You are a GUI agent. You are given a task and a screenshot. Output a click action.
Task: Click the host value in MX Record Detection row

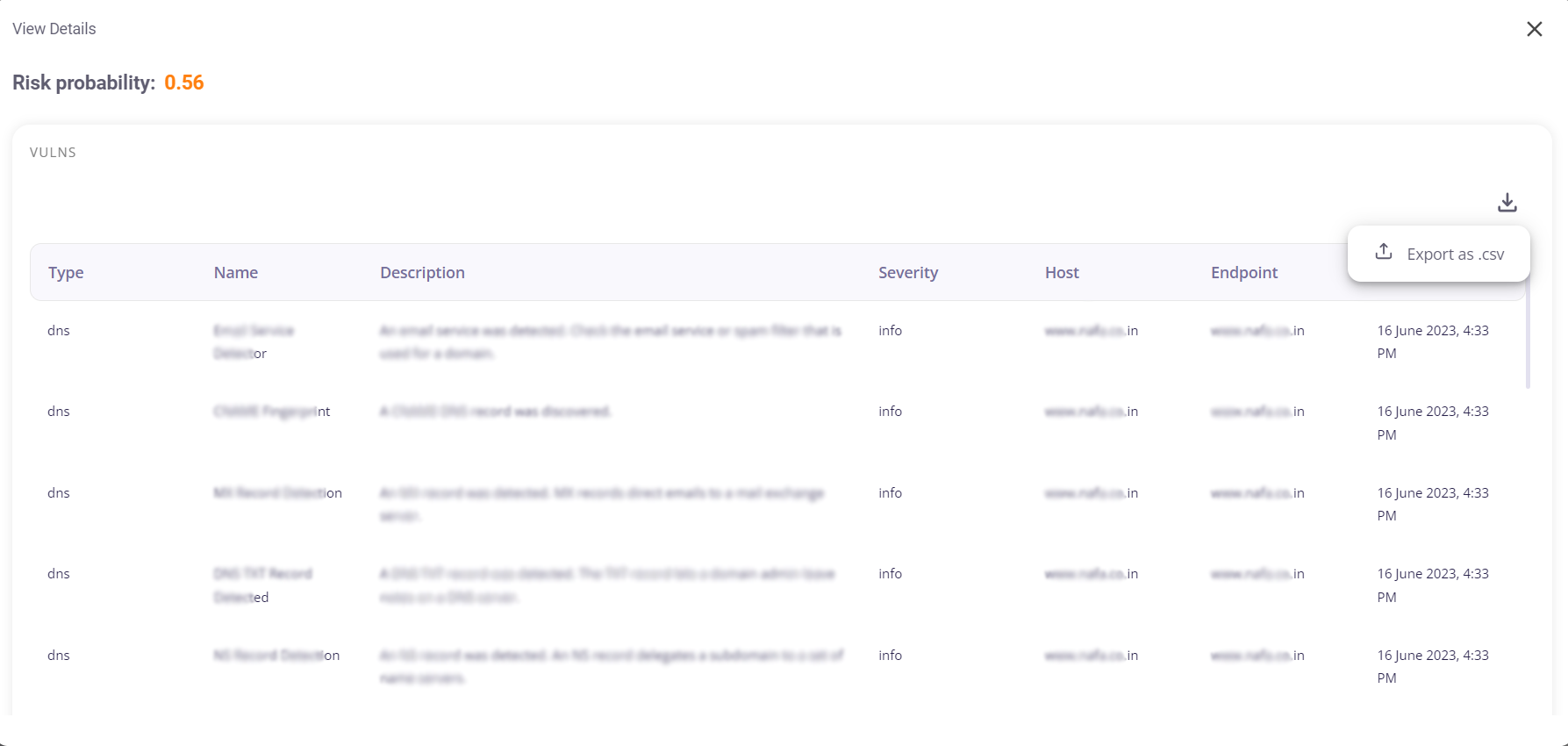[1092, 493]
